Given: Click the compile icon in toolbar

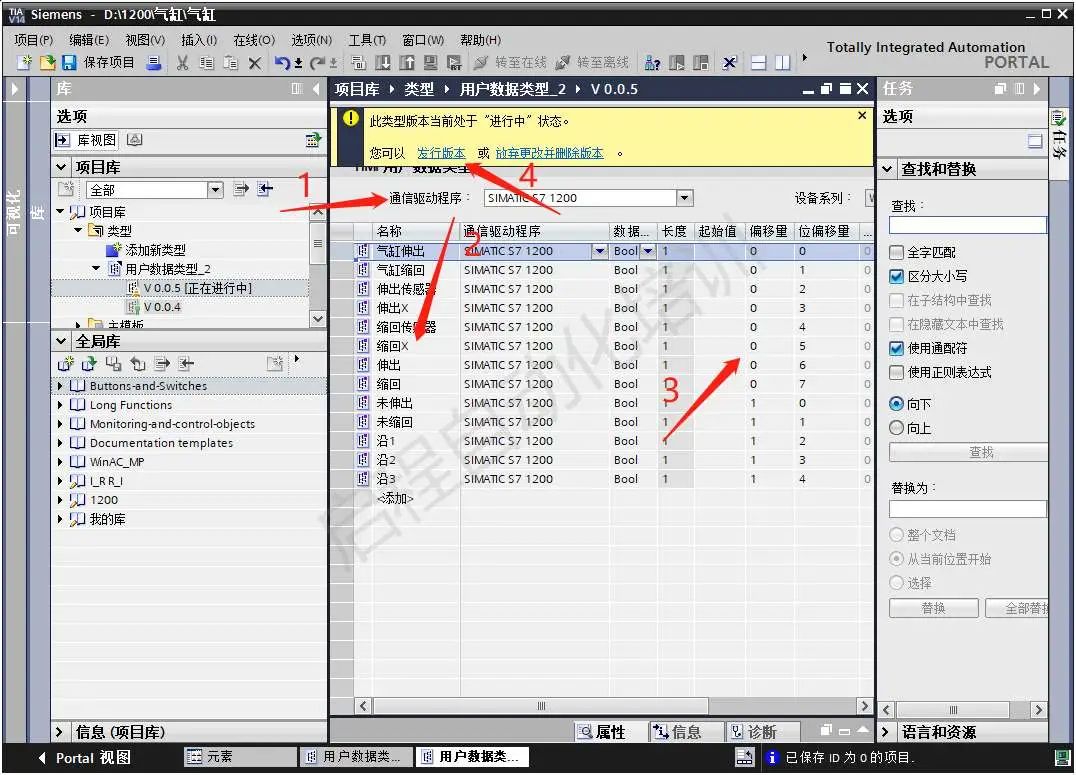Looking at the screenshot, I should point(358,62).
